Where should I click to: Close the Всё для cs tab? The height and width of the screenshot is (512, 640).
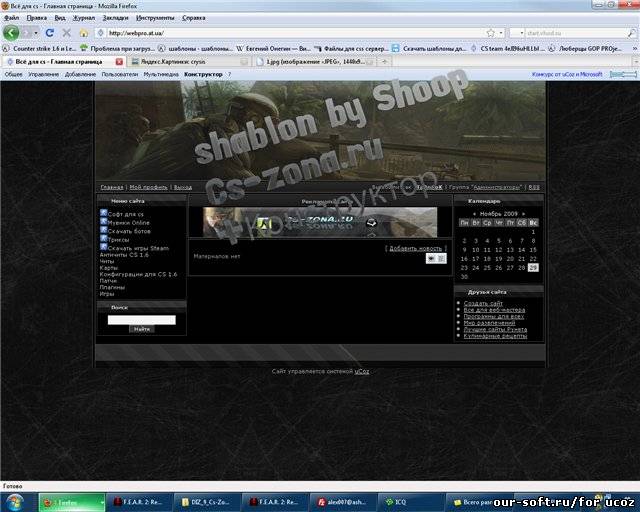click(119, 62)
